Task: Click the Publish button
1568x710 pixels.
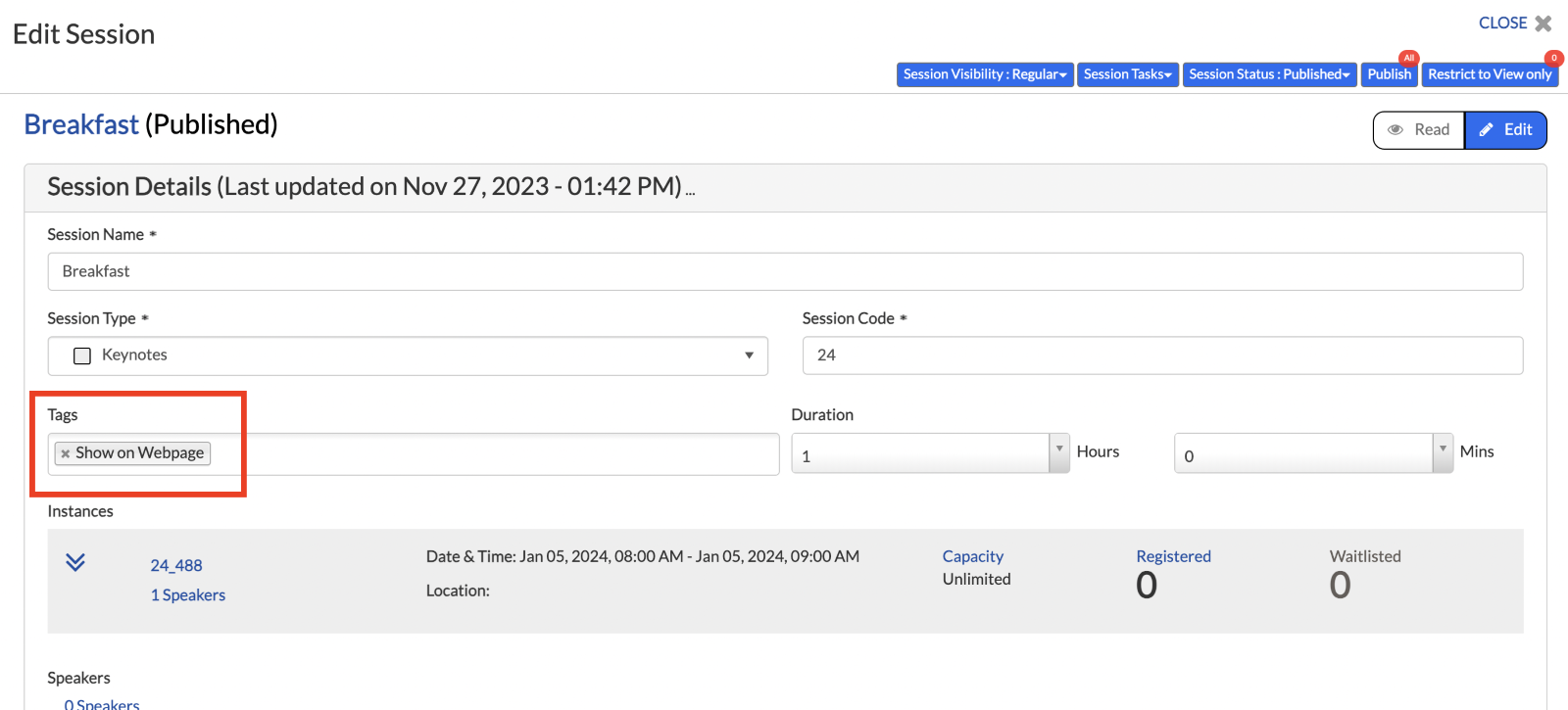Action: pos(1390,74)
